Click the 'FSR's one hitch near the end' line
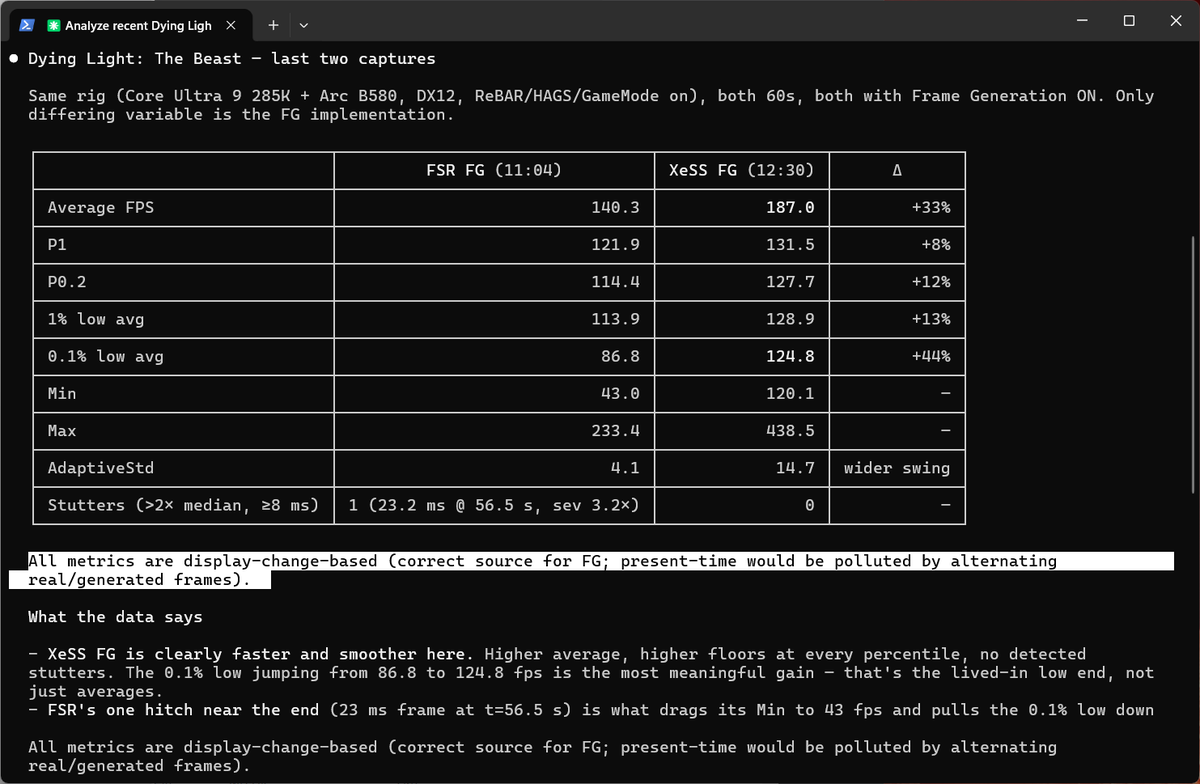This screenshot has height=784, width=1200. pos(590,710)
